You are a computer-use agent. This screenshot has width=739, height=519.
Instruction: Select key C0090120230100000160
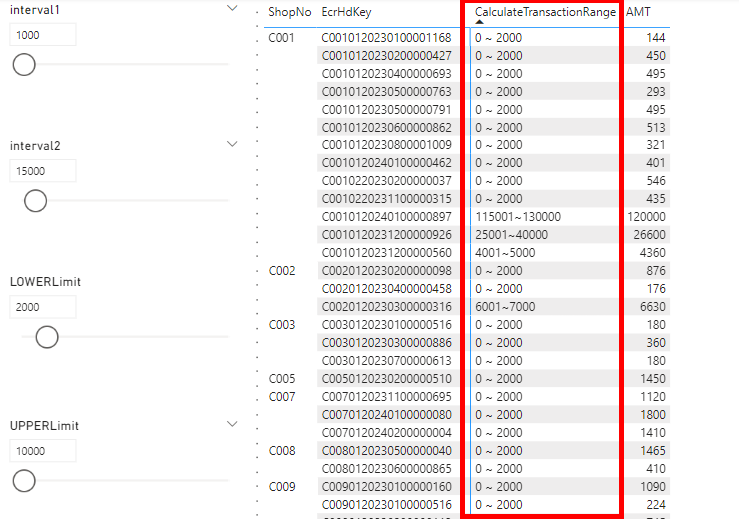point(386,486)
